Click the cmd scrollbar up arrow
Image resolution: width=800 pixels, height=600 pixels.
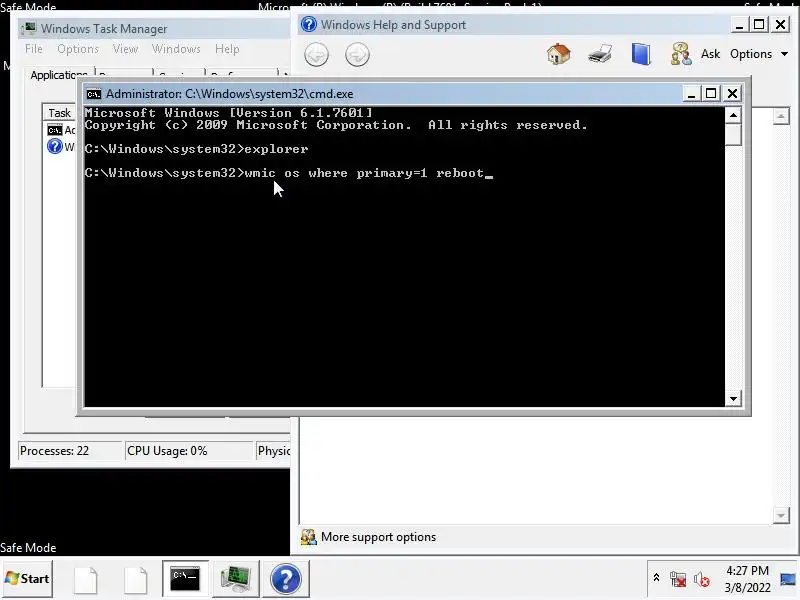tap(733, 115)
